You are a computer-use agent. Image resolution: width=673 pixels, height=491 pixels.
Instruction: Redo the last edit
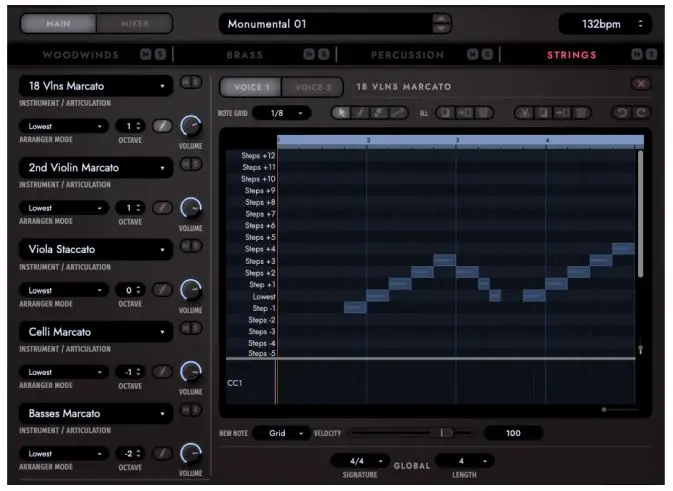point(642,113)
